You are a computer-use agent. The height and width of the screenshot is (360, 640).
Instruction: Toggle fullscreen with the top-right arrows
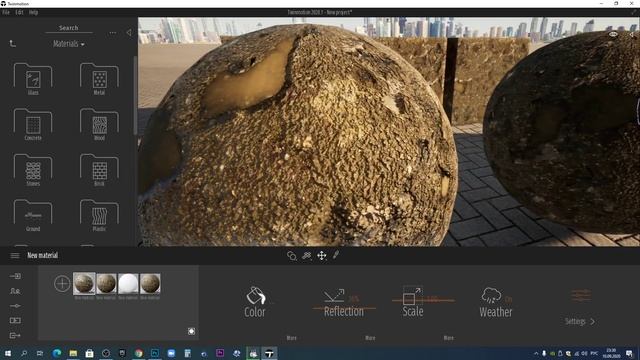[633, 12]
